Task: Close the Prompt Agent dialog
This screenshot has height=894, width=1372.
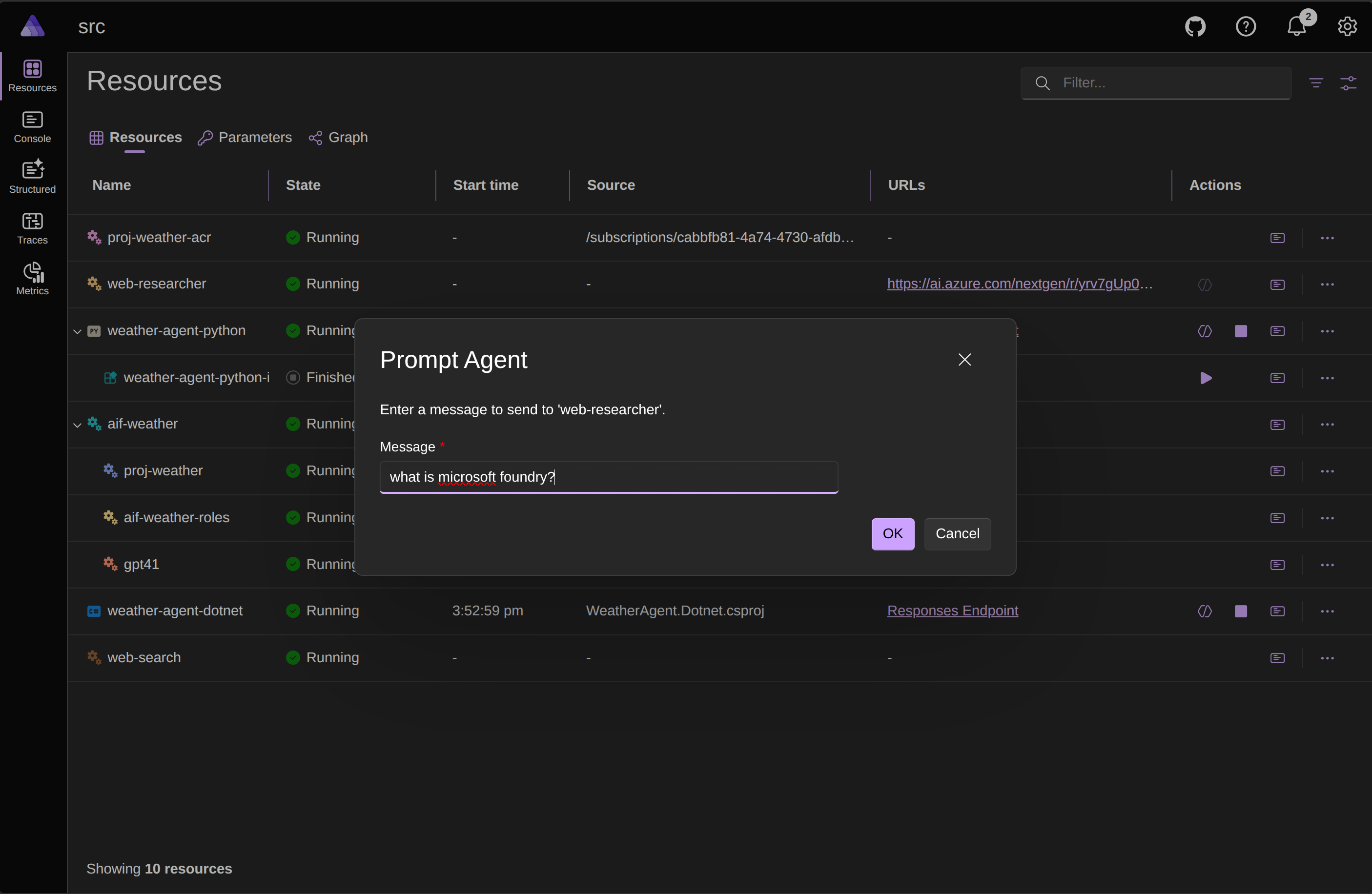Action: [x=964, y=360]
